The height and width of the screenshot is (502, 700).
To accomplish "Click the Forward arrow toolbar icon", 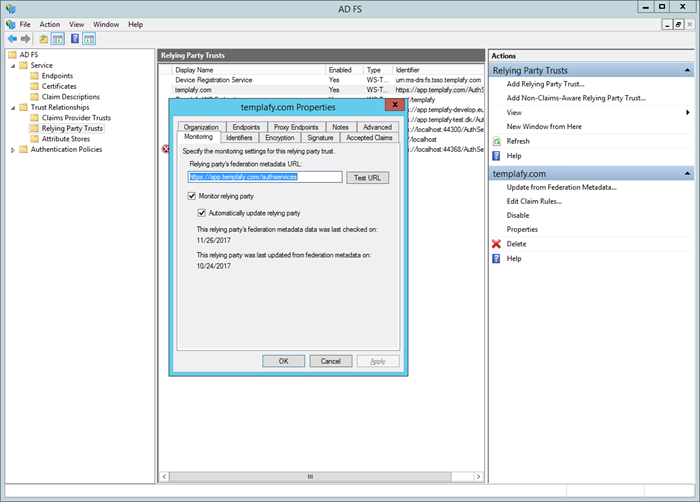I will [25, 39].
